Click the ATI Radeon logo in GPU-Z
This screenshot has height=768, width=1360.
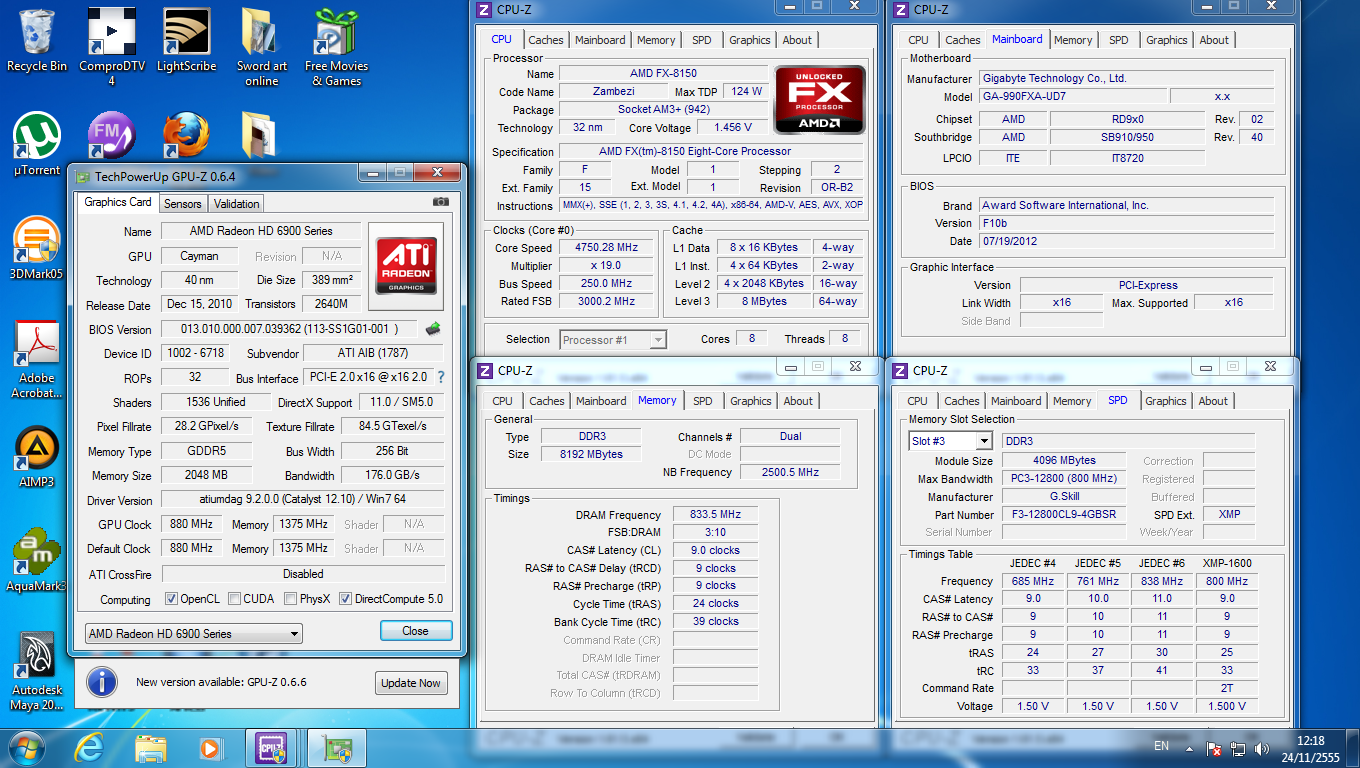(406, 265)
